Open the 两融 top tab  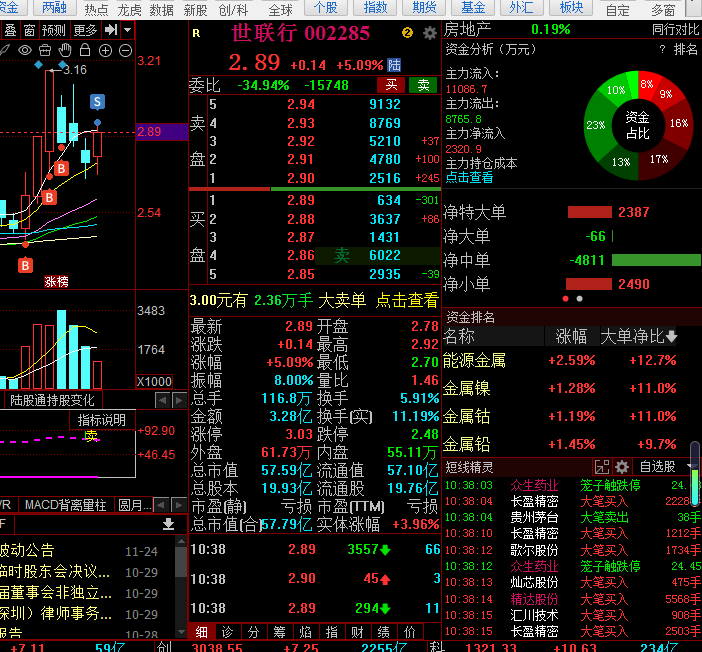point(54,8)
